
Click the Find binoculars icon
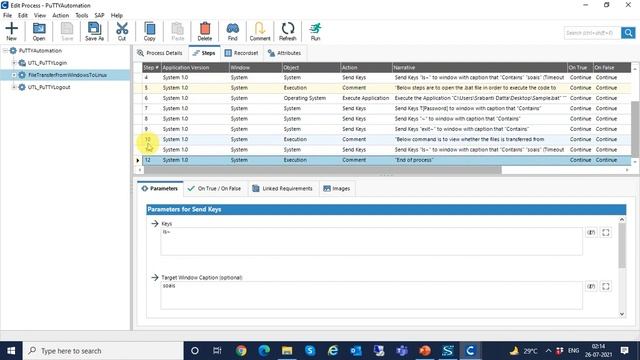tap(232, 31)
